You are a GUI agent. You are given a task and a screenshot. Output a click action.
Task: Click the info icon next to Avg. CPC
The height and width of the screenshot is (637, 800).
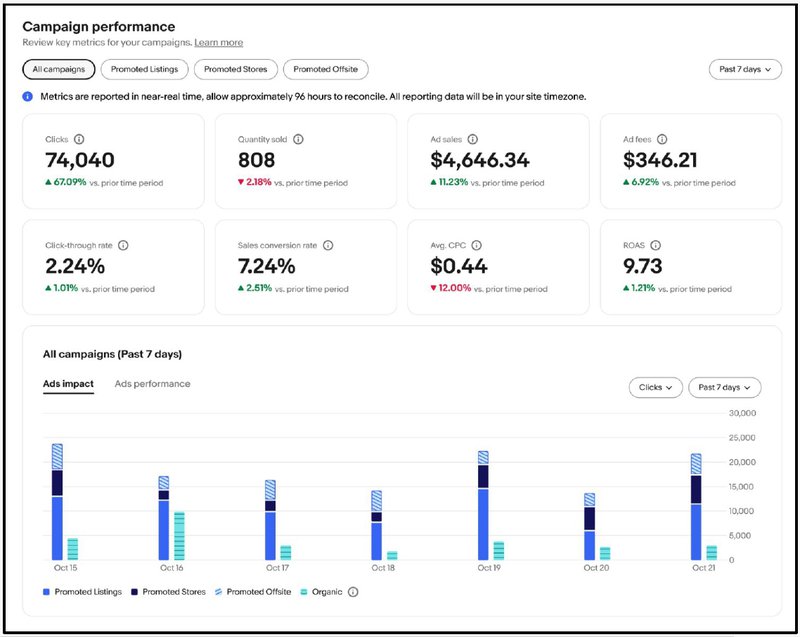click(477, 245)
